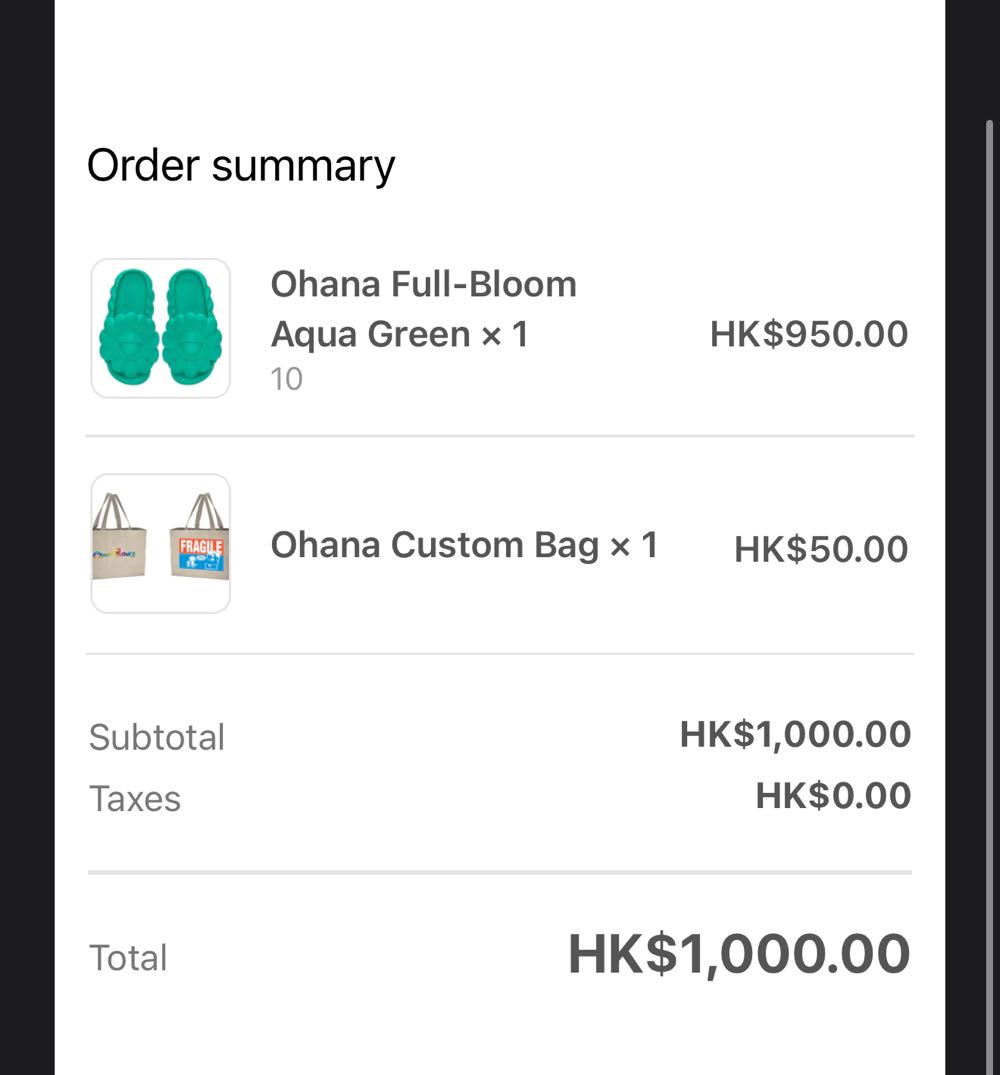Click the left slipper in the product image
1000x1075 pixels.
point(127,328)
